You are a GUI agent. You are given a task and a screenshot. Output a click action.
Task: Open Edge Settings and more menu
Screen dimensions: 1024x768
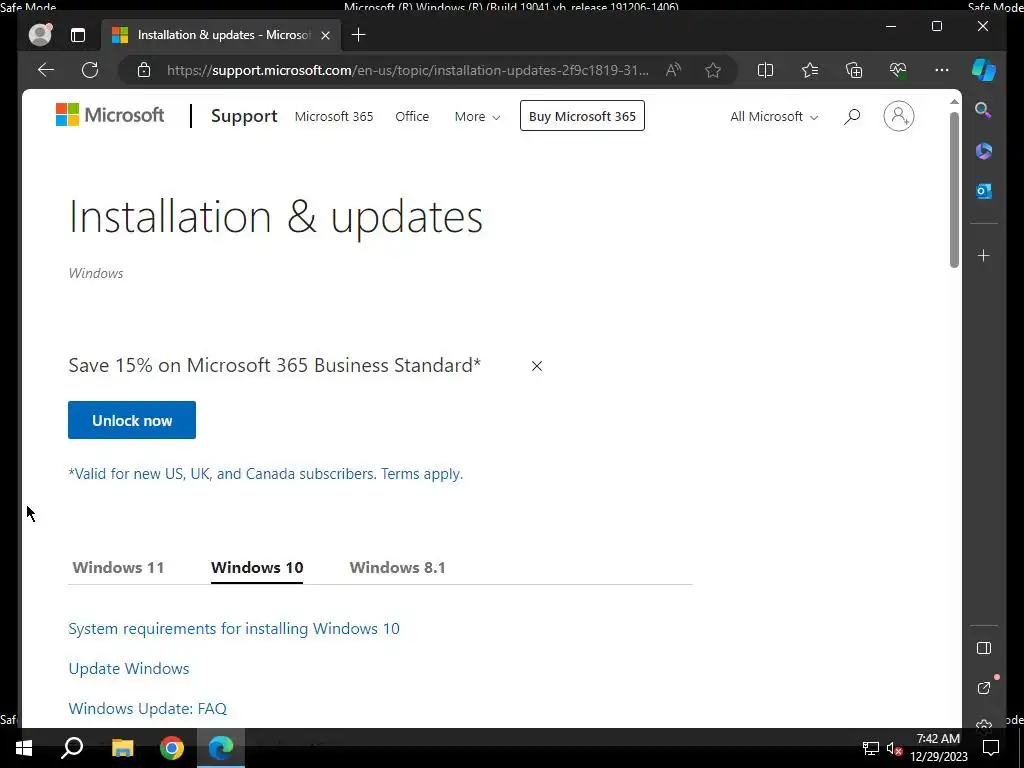(942, 70)
